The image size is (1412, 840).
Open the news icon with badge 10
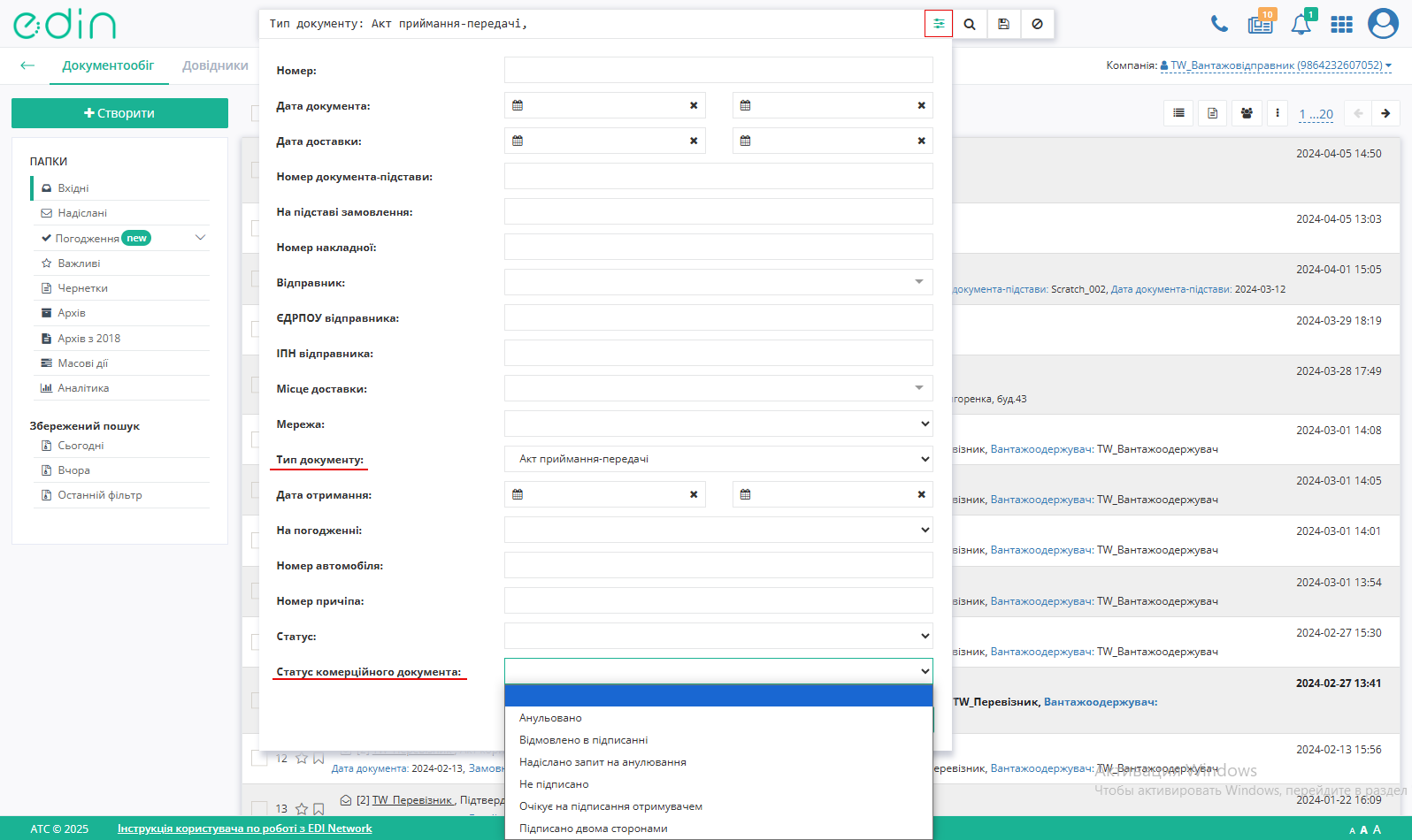[x=1261, y=23]
